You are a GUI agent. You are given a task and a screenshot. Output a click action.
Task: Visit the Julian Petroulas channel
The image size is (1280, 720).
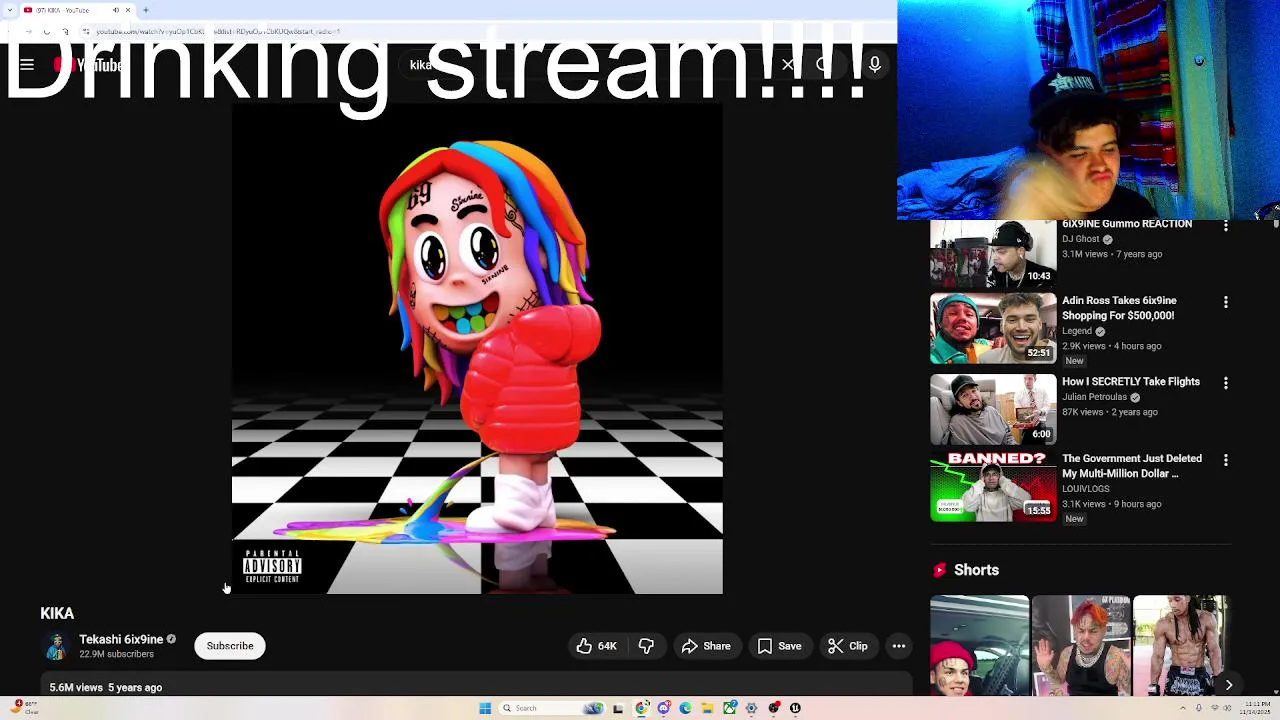click(x=1095, y=397)
